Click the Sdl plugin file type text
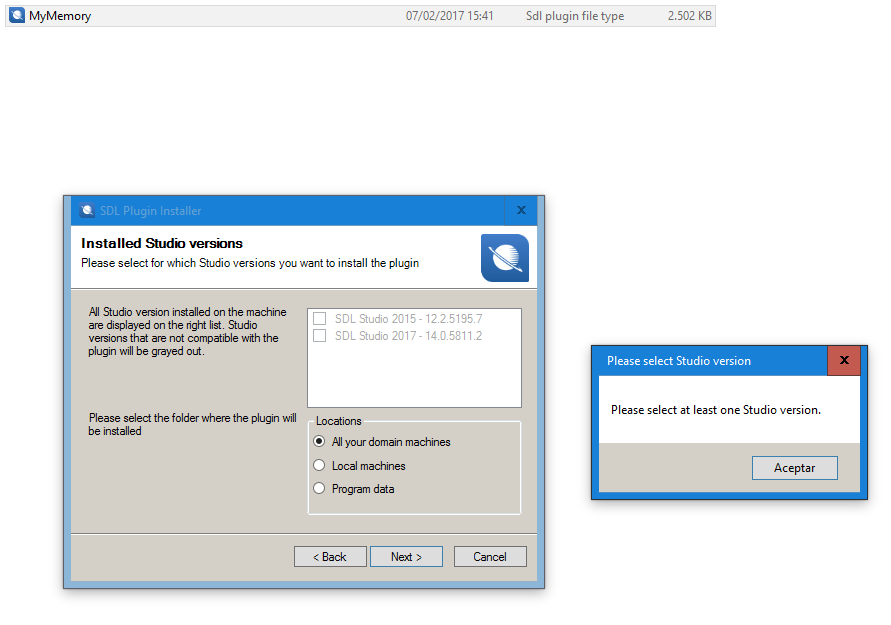This screenshot has width=891, height=625. [575, 16]
